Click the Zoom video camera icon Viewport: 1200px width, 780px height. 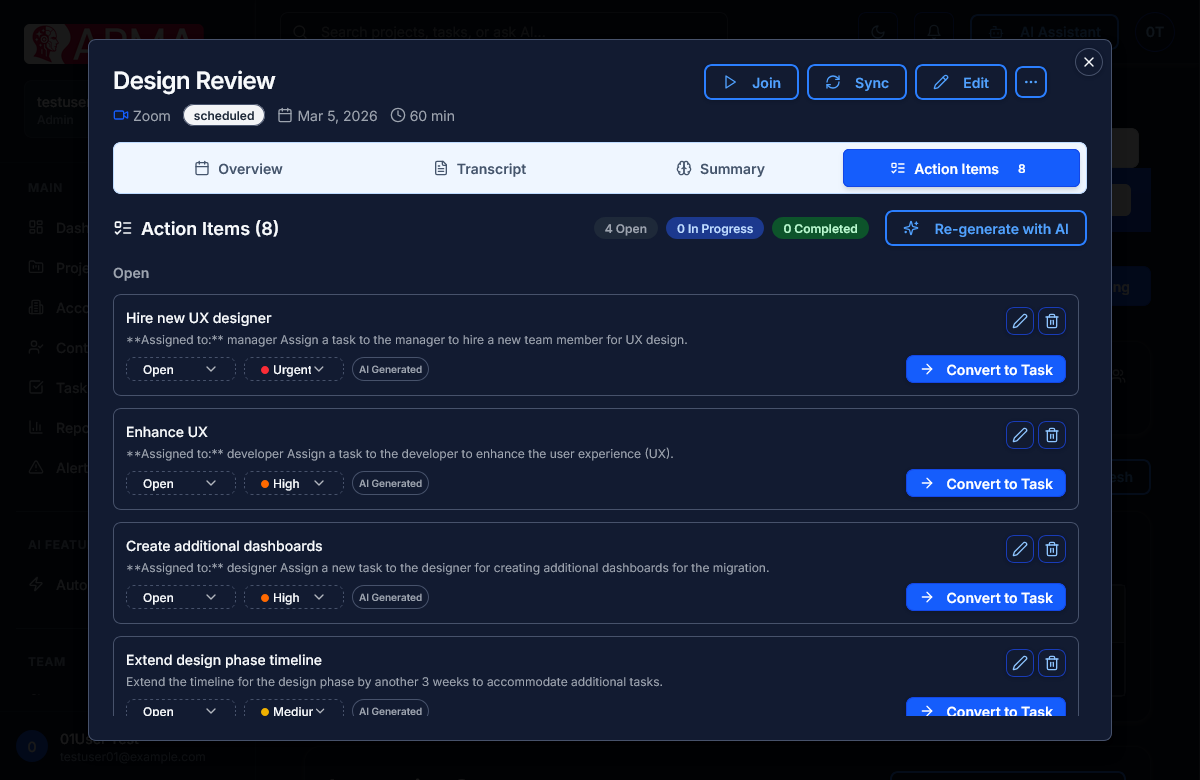[118, 115]
